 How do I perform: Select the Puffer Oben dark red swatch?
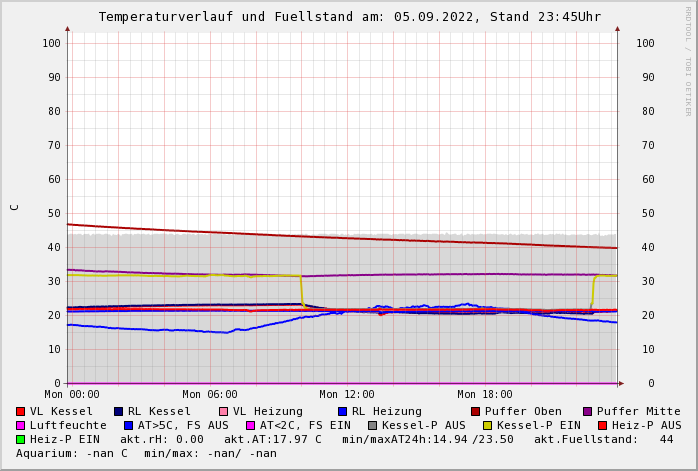pyautogui.click(x=476, y=411)
